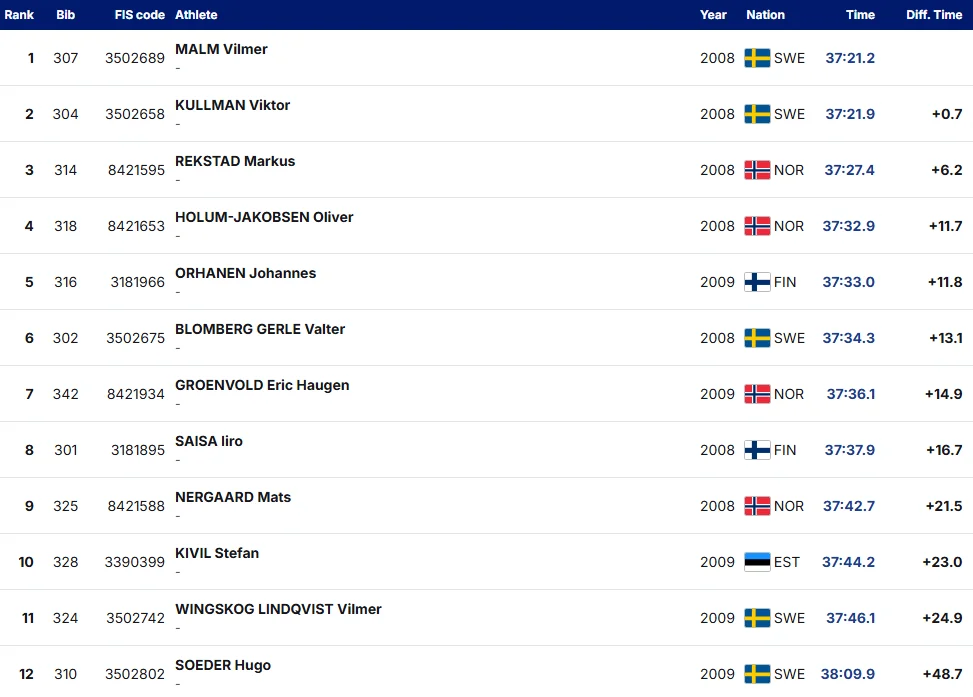Screen dimensions: 973x697
Task: Click the Norway flag for REKSTAD Markus
Action: point(757,170)
